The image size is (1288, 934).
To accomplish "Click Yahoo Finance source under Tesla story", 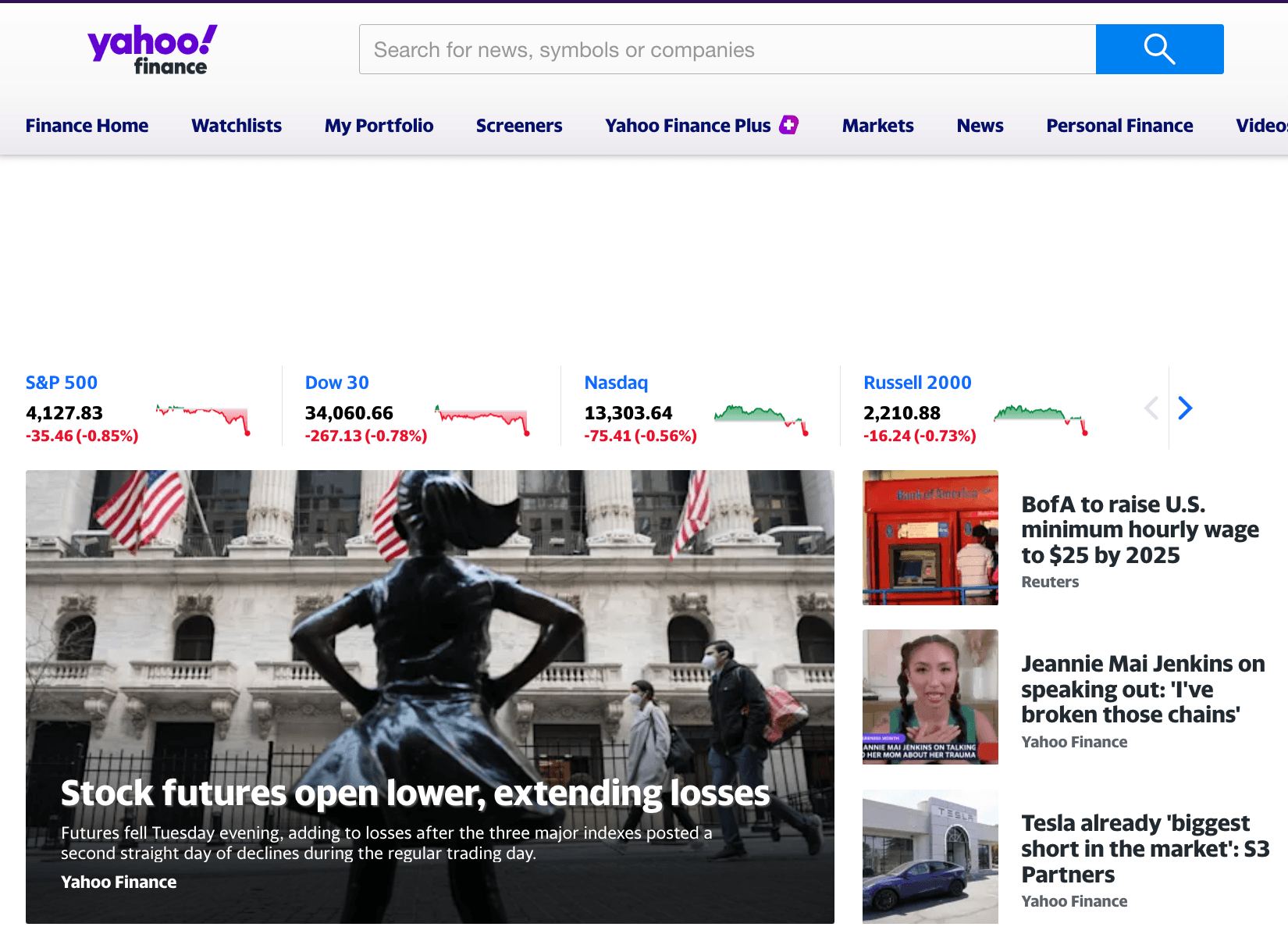I will [1074, 901].
